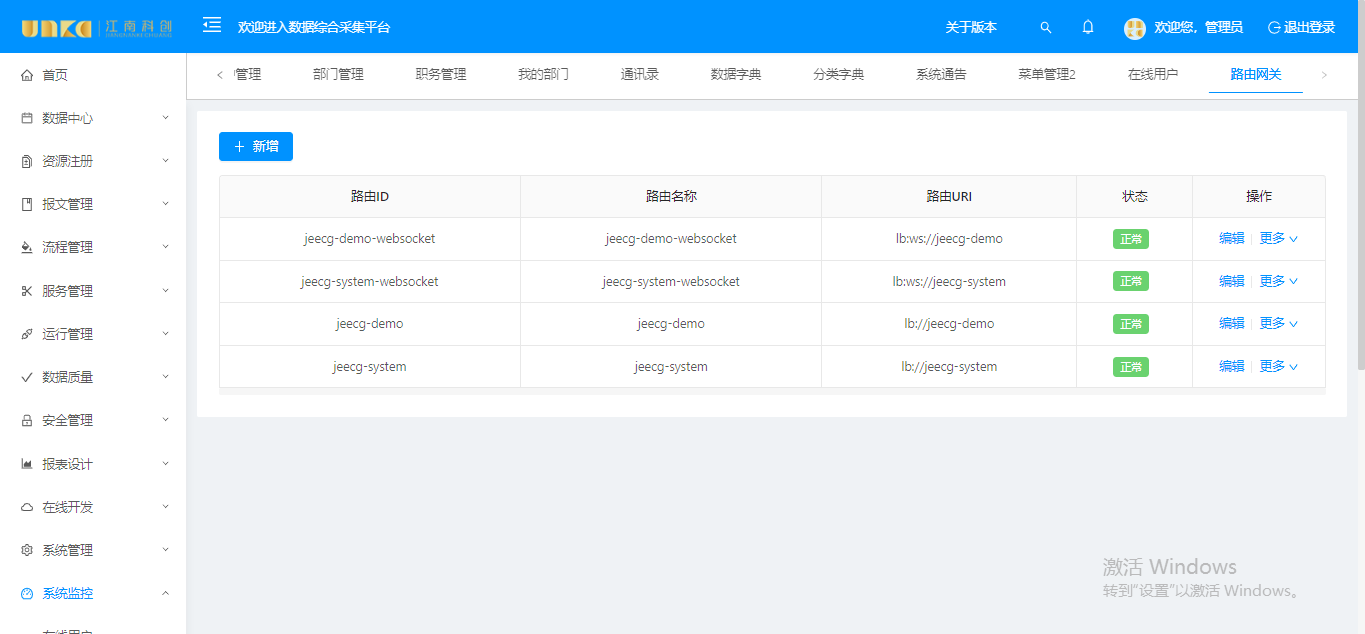Screen dimensions: 1365x634
Task: Click the 关于版本 header link
Action: (x=971, y=28)
